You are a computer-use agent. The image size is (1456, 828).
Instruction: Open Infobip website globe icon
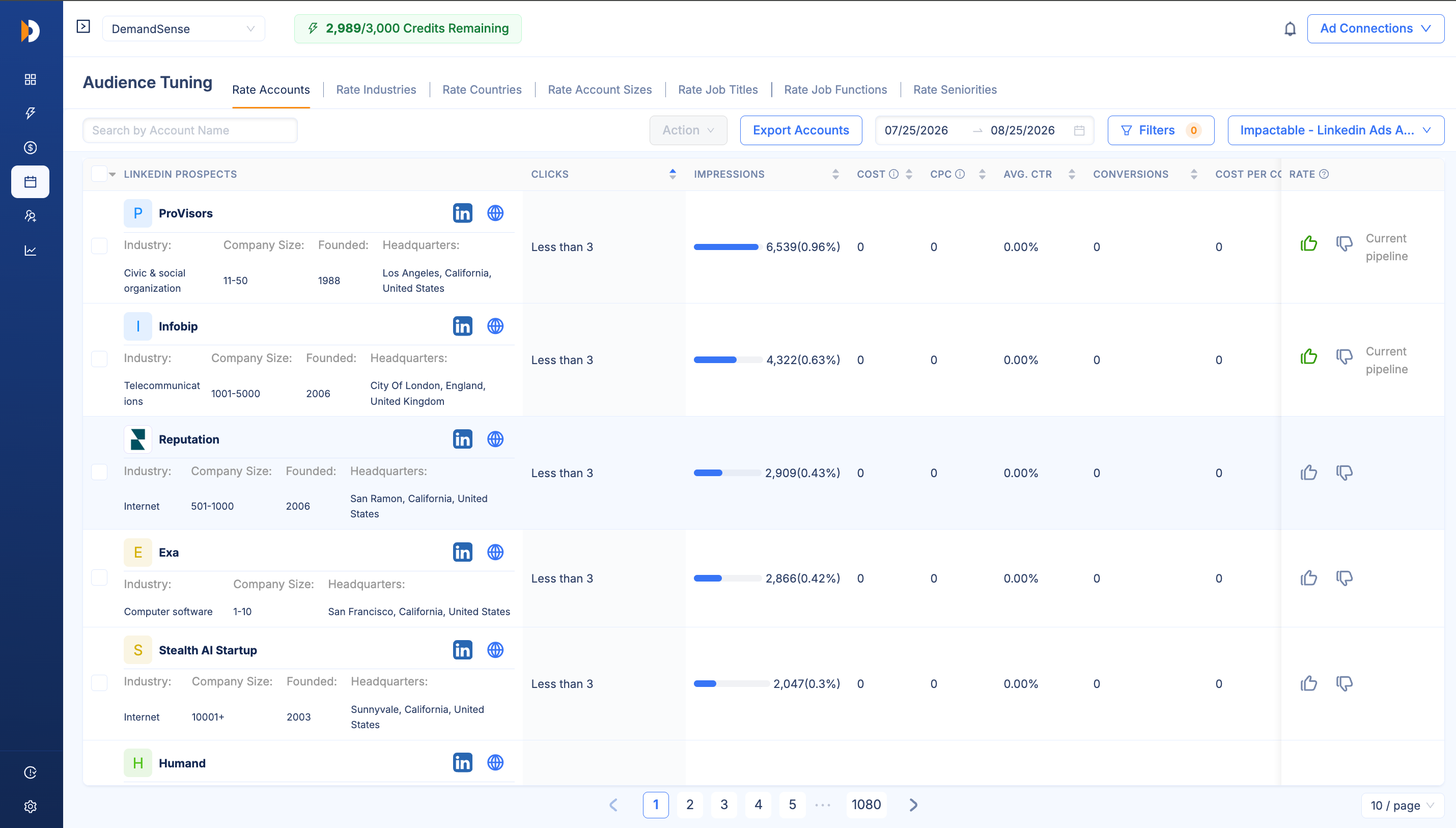point(495,326)
